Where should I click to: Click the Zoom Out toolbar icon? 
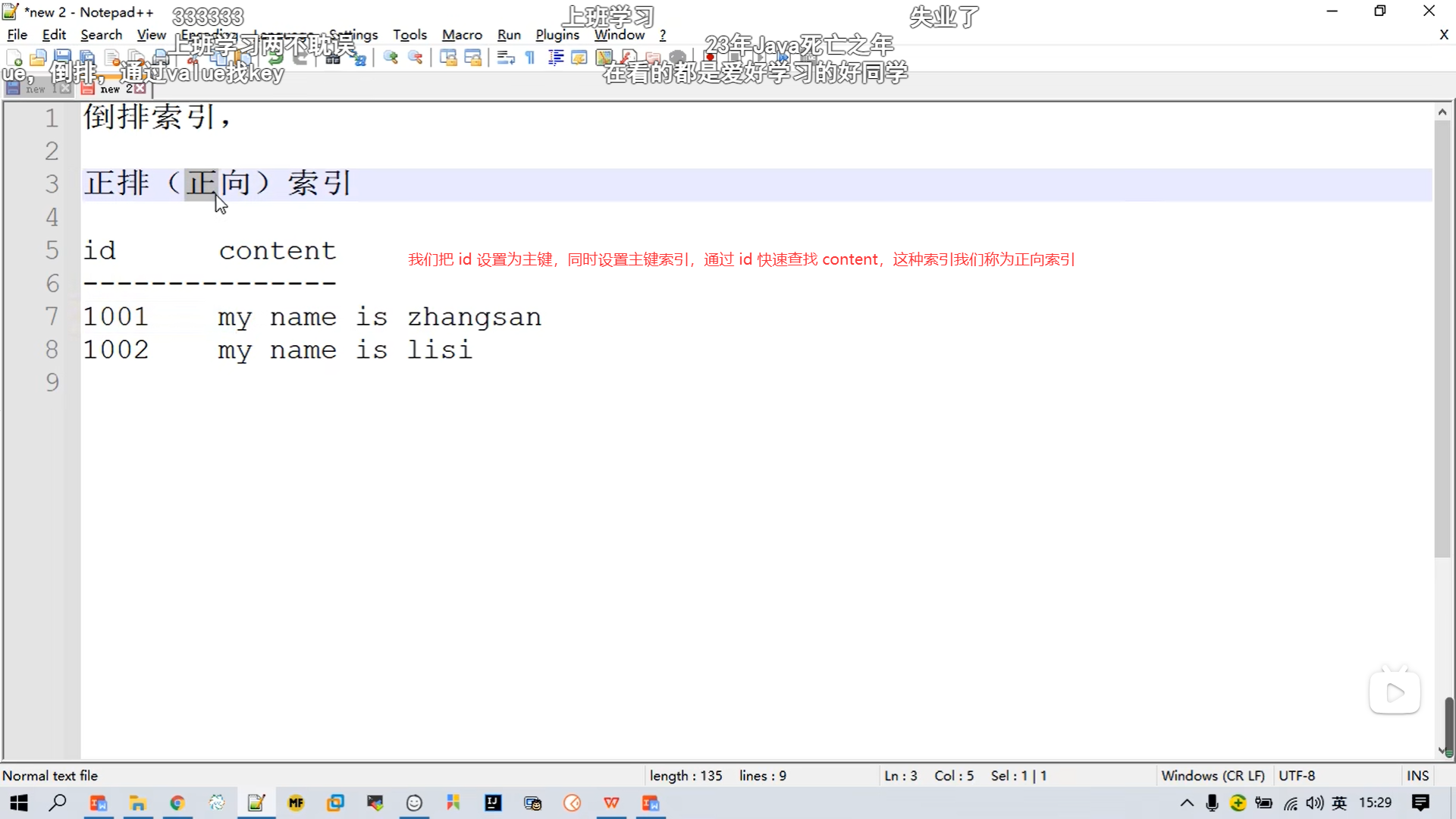(x=416, y=58)
